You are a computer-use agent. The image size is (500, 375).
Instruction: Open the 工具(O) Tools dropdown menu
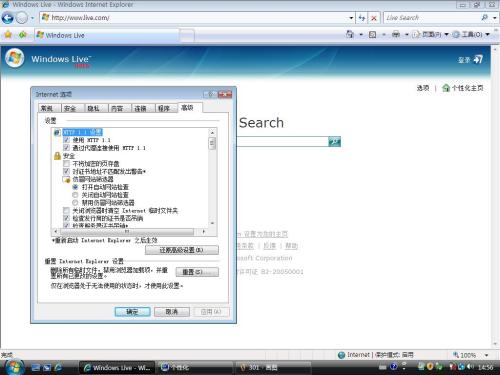coord(471,34)
